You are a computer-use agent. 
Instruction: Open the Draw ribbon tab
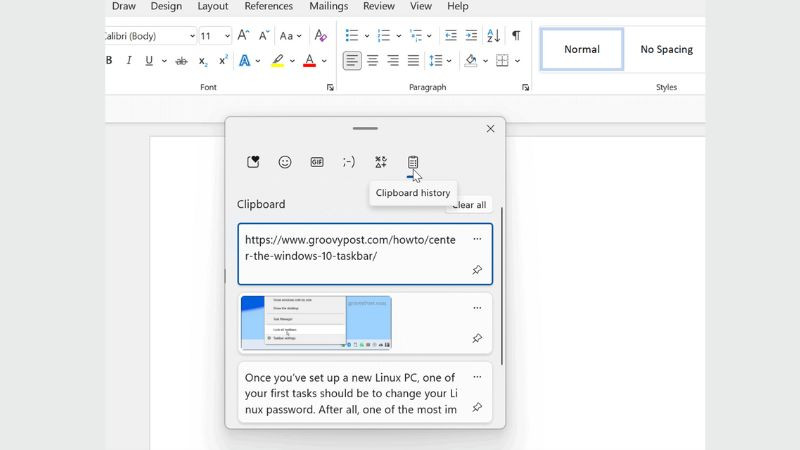pyautogui.click(x=123, y=6)
